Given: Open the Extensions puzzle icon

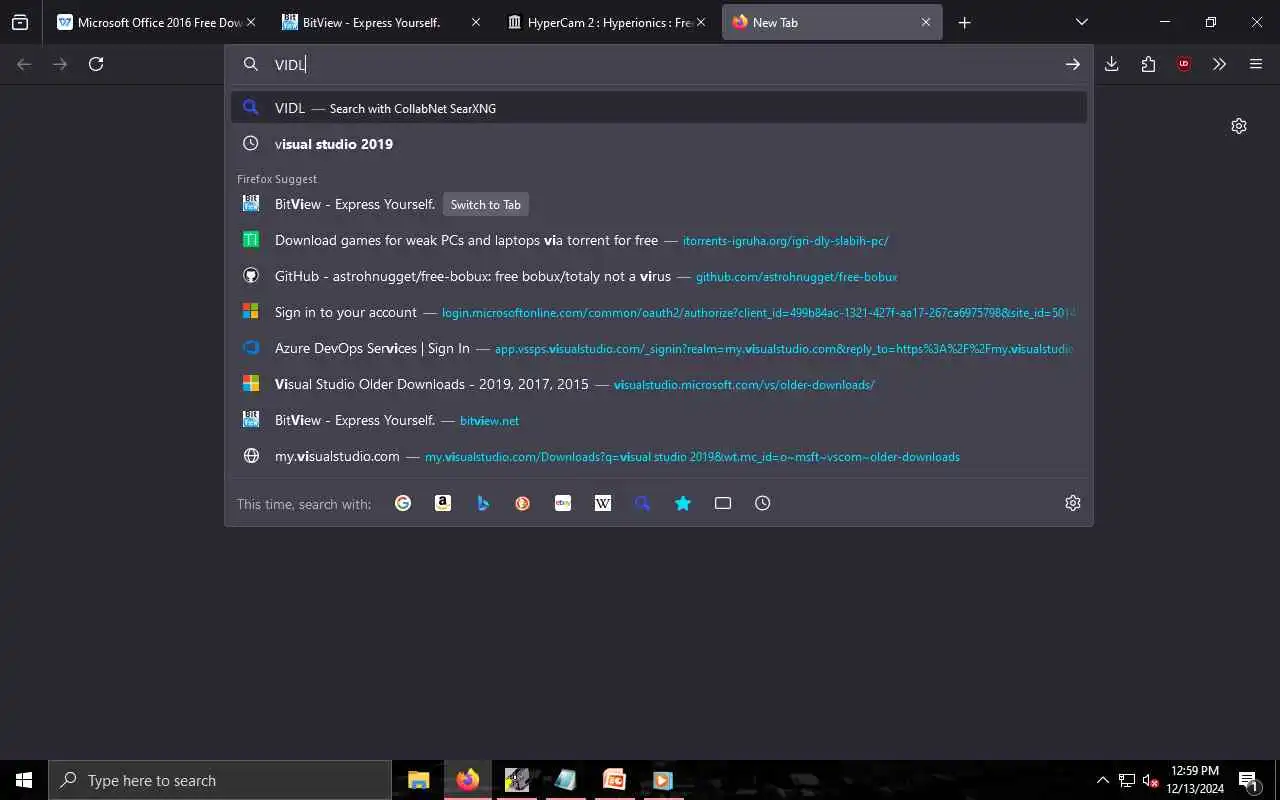Looking at the screenshot, I should (1148, 64).
